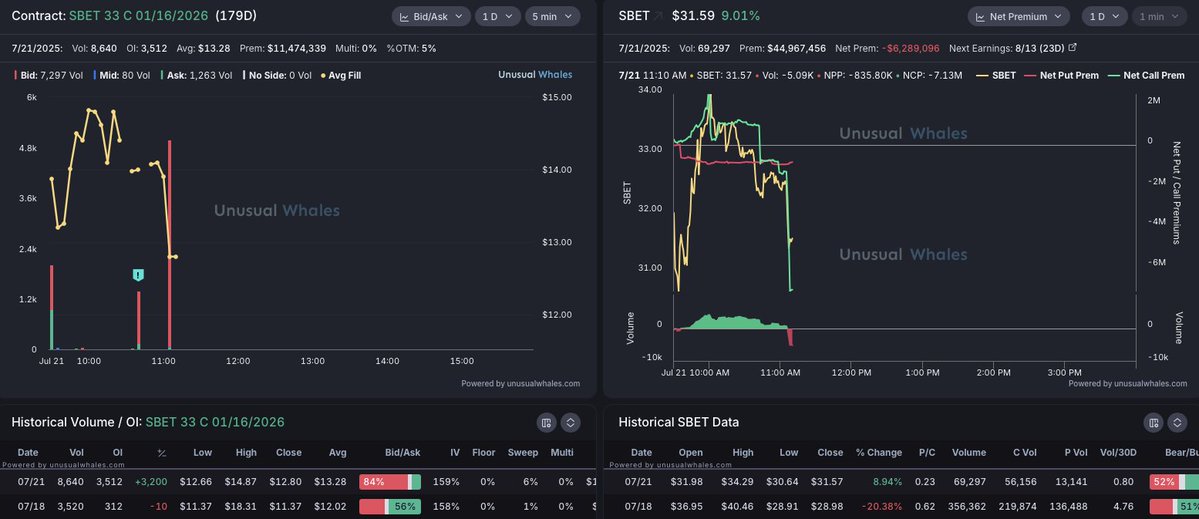Select the 219,874 call volume cell
This screenshot has height=519, width=1199.
[x=1020, y=506]
